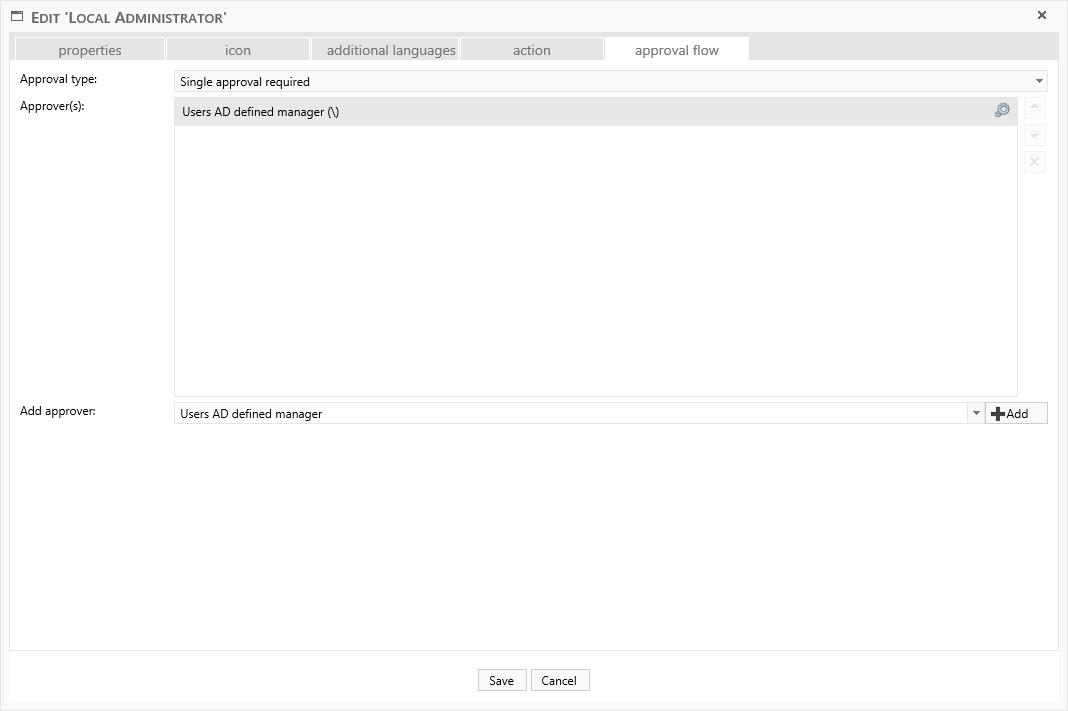Image resolution: width=1068 pixels, height=711 pixels.
Task: Go to the additional languages tab
Action: [x=391, y=50]
